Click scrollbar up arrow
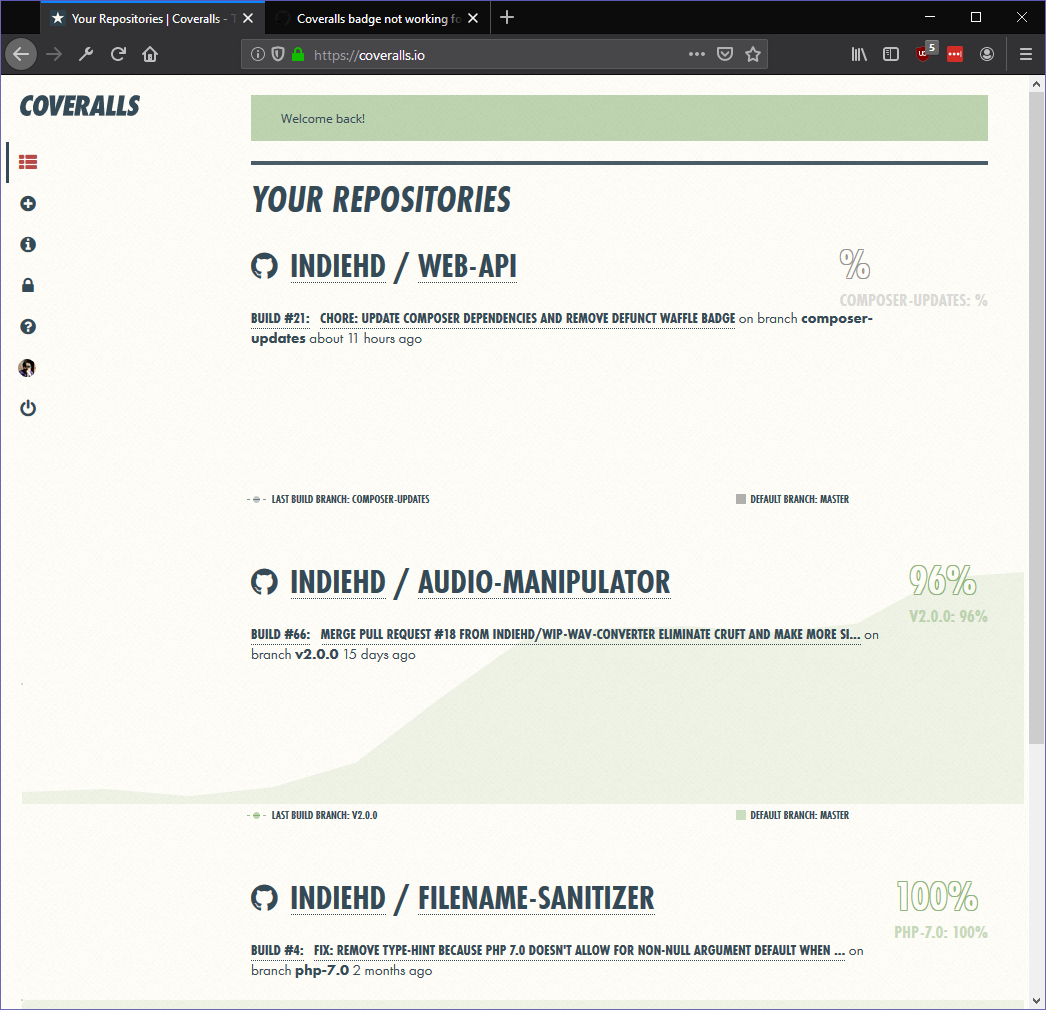Viewport: 1046px width, 1010px height. tap(1036, 84)
